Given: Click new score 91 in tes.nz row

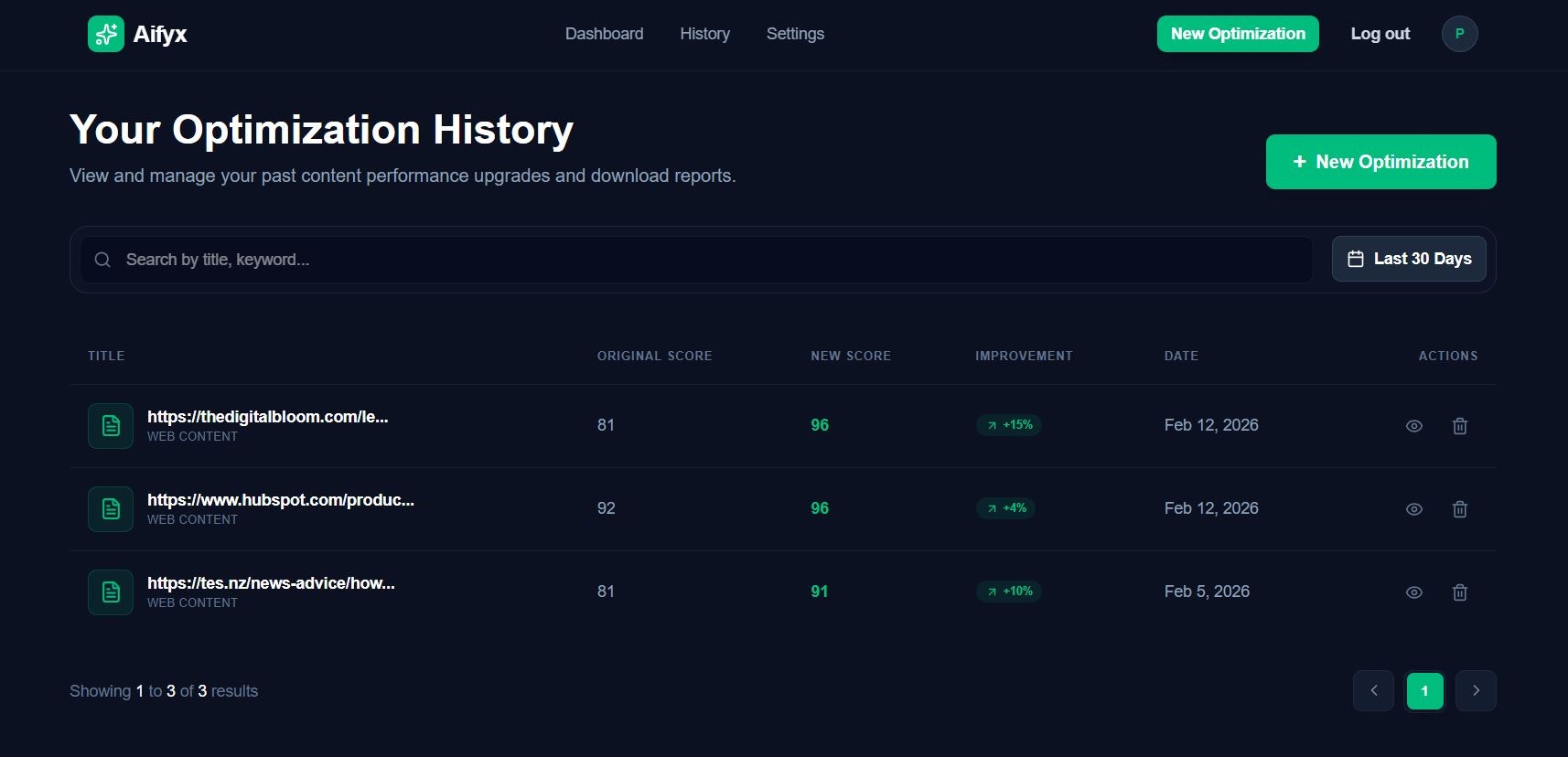Looking at the screenshot, I should [x=820, y=592].
